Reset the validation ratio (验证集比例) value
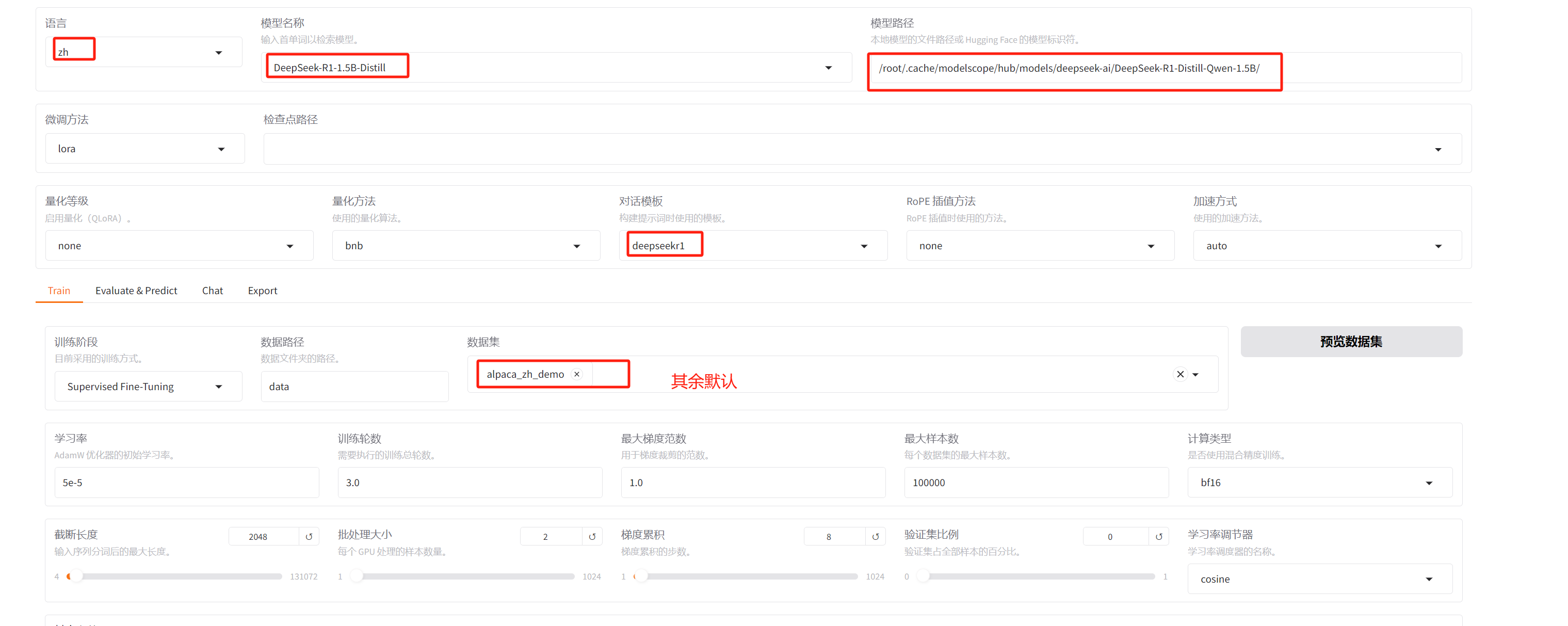 click(1158, 537)
